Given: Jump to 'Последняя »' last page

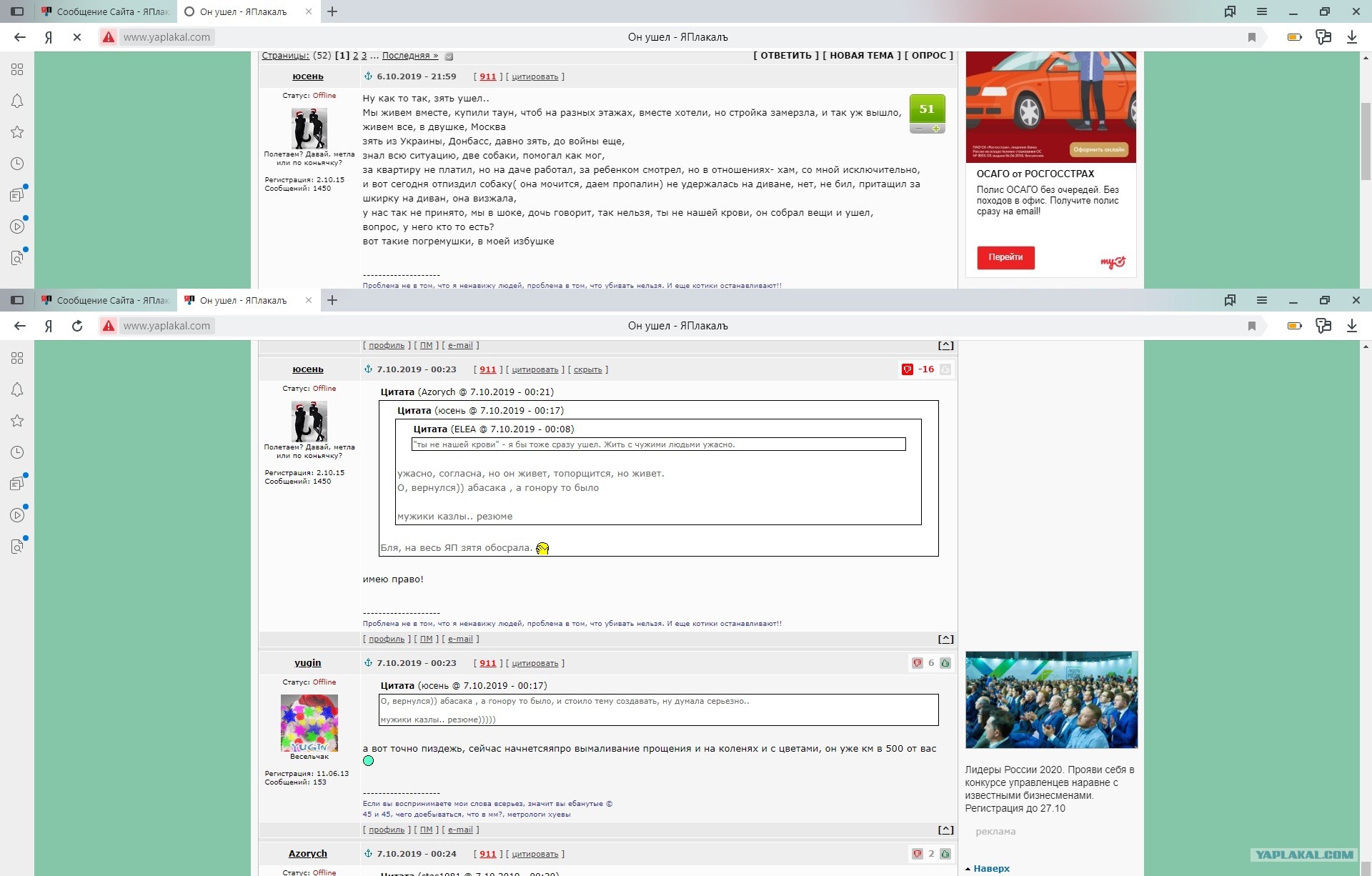Looking at the screenshot, I should click(410, 56).
